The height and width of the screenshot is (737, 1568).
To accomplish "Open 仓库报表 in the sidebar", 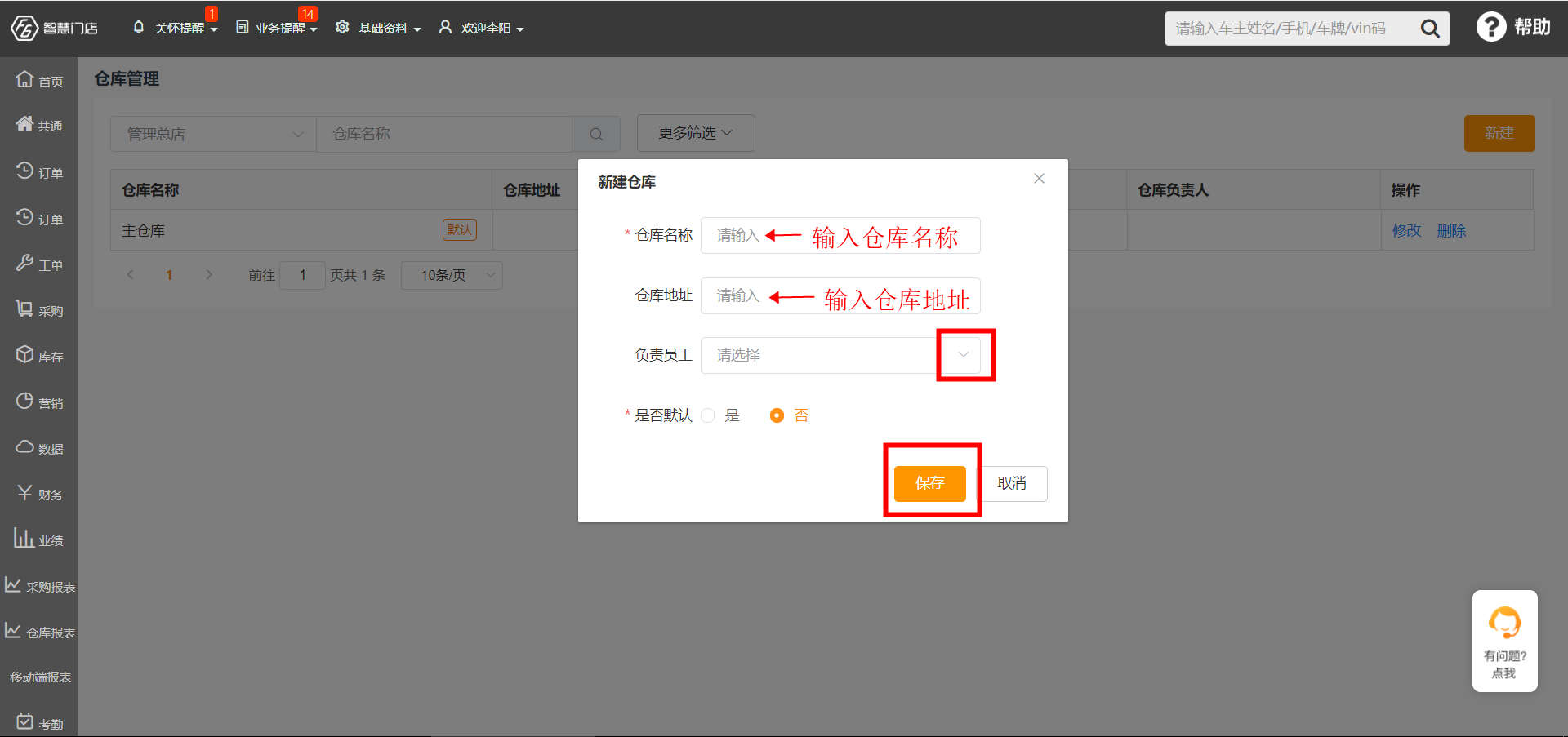I will point(39,632).
